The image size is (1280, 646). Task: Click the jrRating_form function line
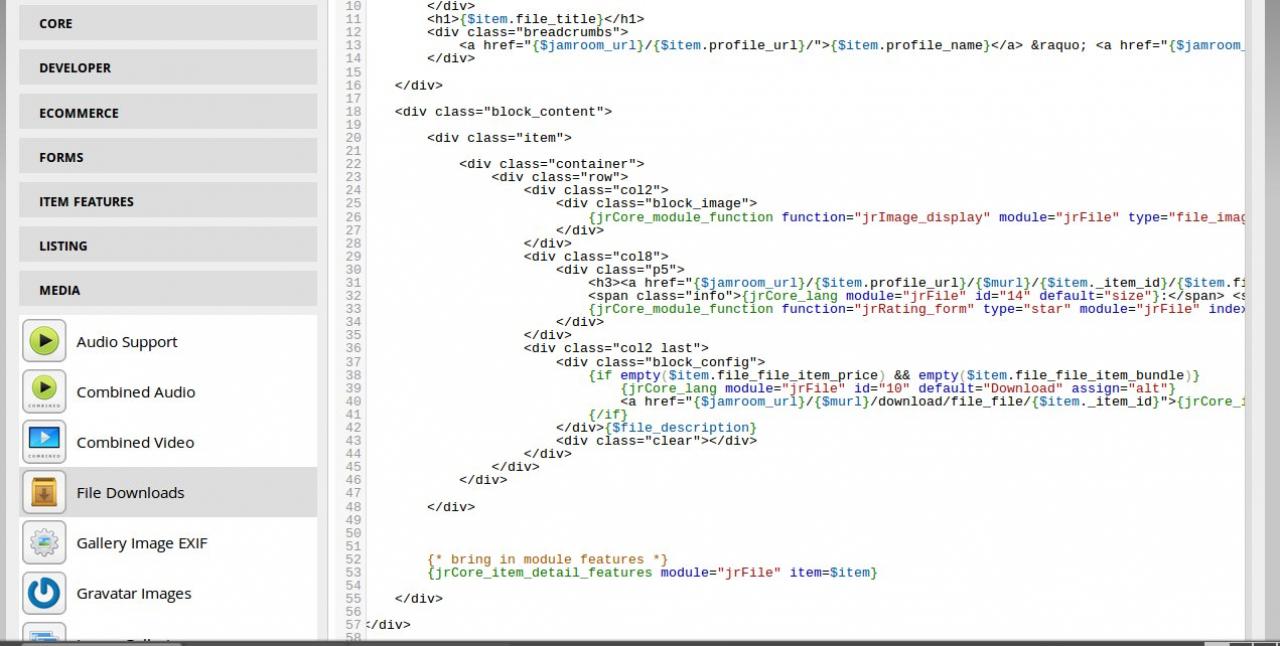(x=916, y=309)
